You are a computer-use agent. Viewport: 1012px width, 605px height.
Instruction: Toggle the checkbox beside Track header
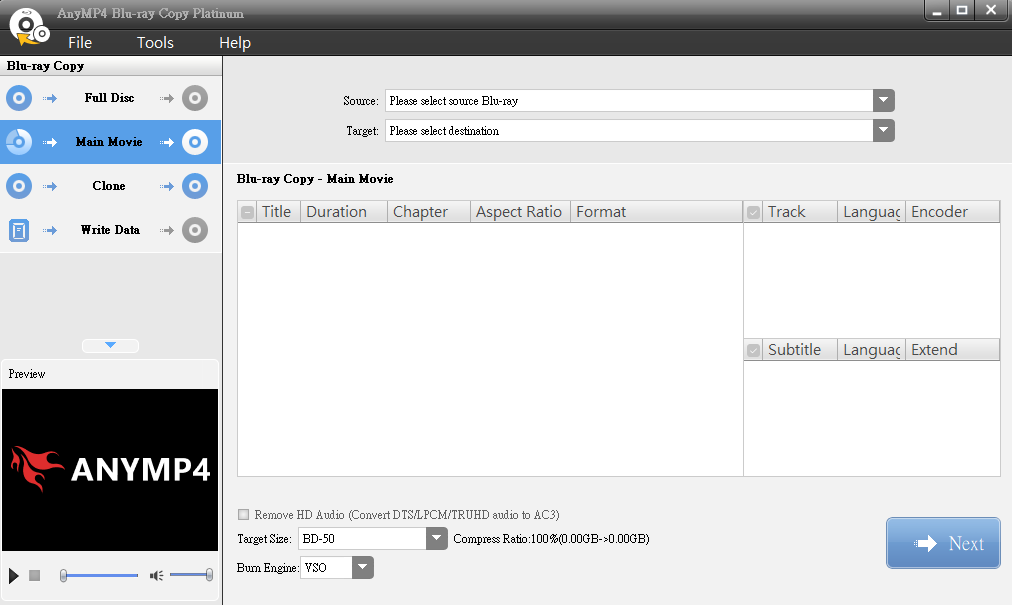click(x=753, y=212)
